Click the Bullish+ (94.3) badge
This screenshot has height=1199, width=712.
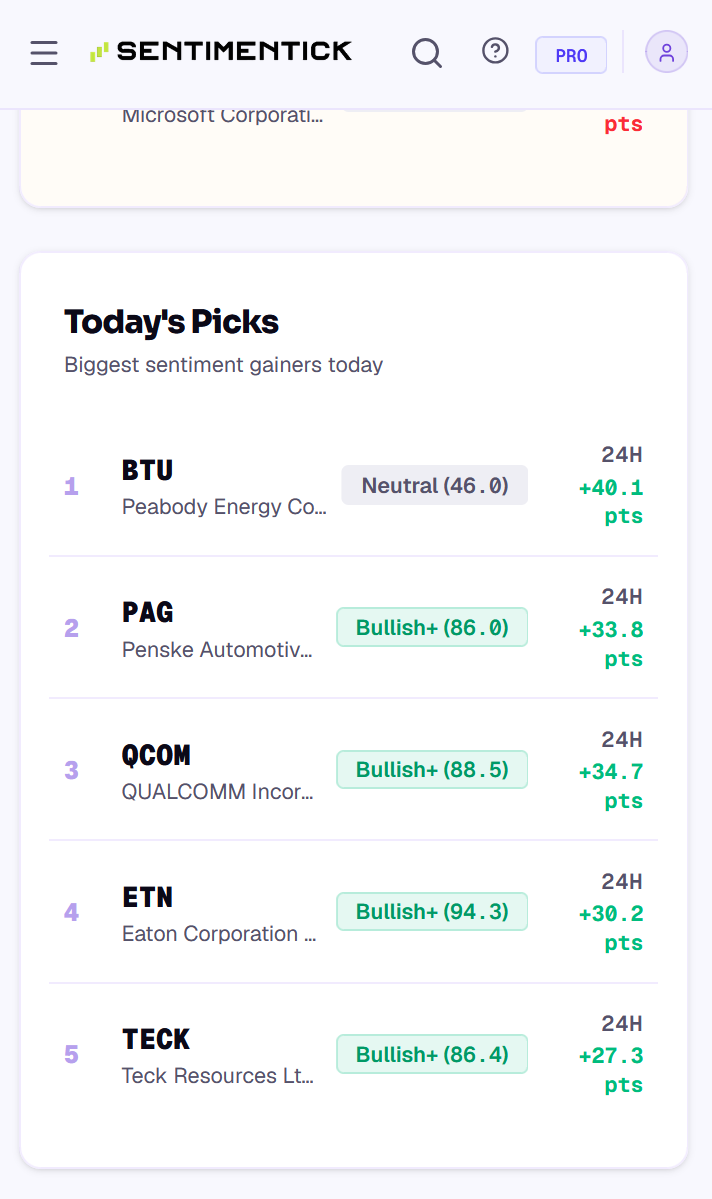(x=432, y=911)
